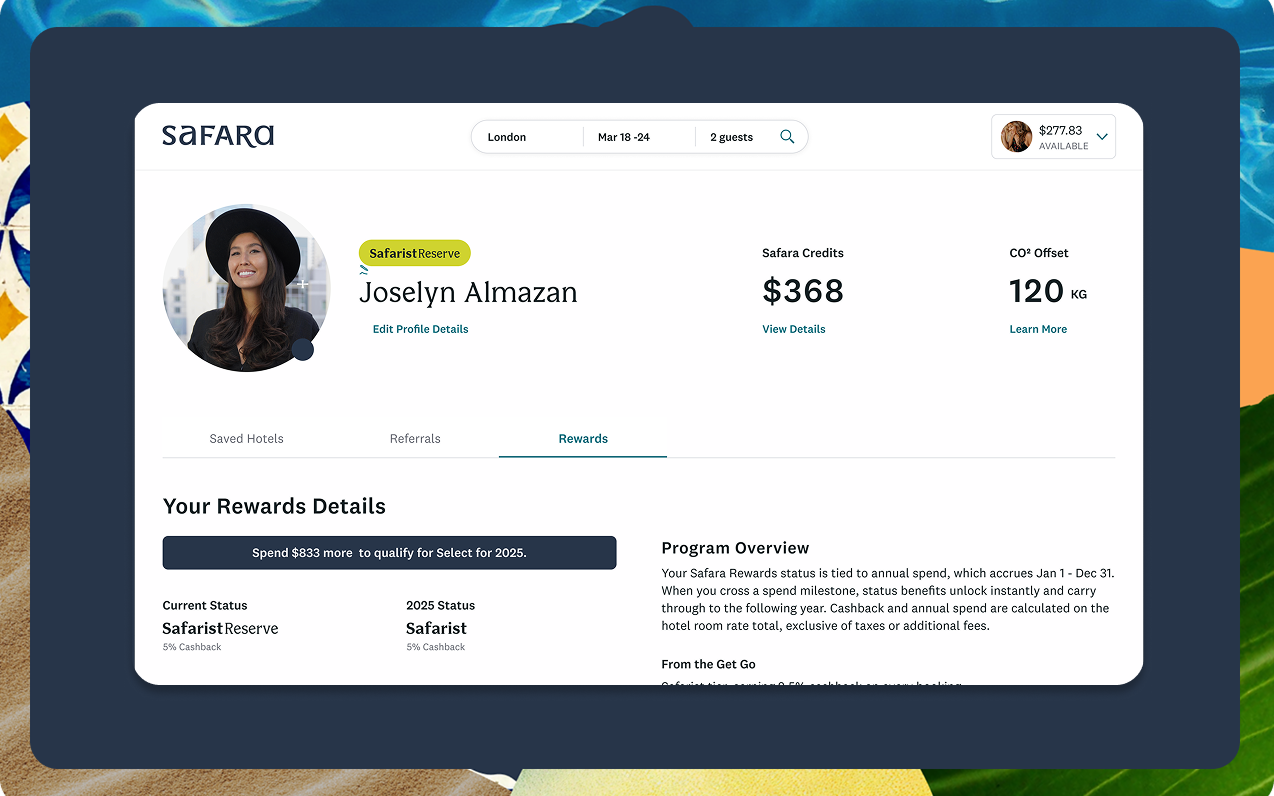Click the CO² Offset label

coord(1039,253)
